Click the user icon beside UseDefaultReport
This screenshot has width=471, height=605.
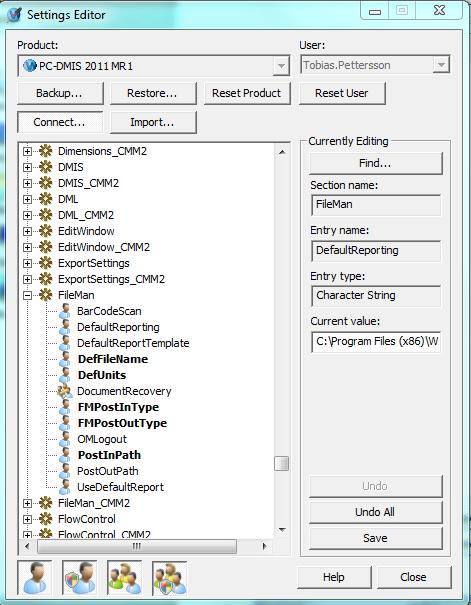(65, 487)
